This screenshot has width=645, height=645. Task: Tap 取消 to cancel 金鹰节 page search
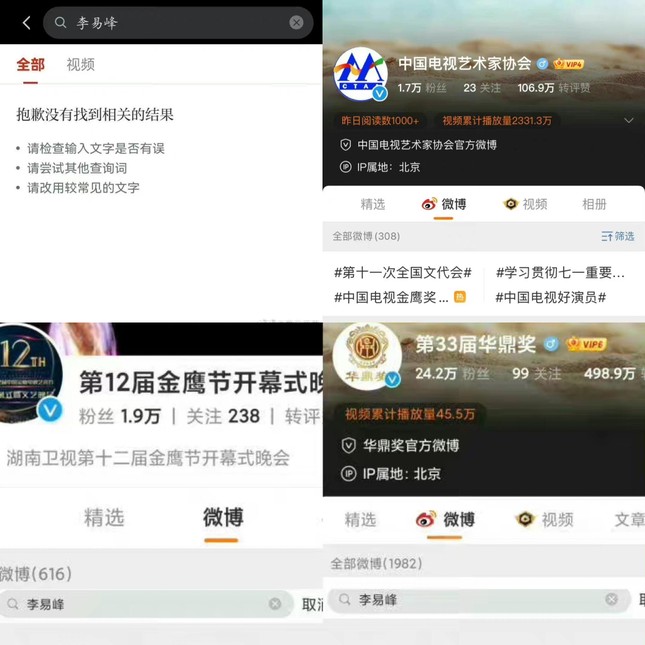pos(312,604)
